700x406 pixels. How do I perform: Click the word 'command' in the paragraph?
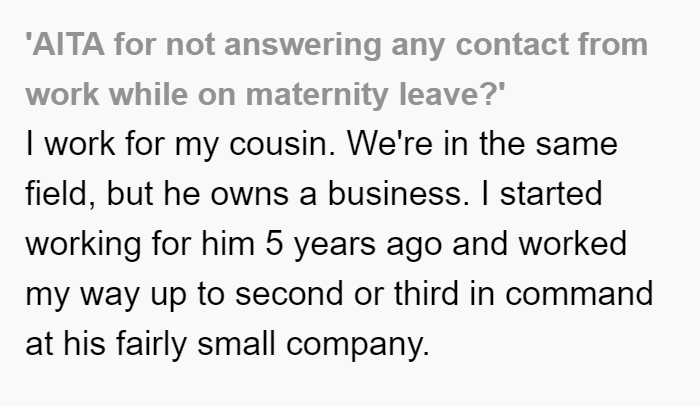coord(579,293)
